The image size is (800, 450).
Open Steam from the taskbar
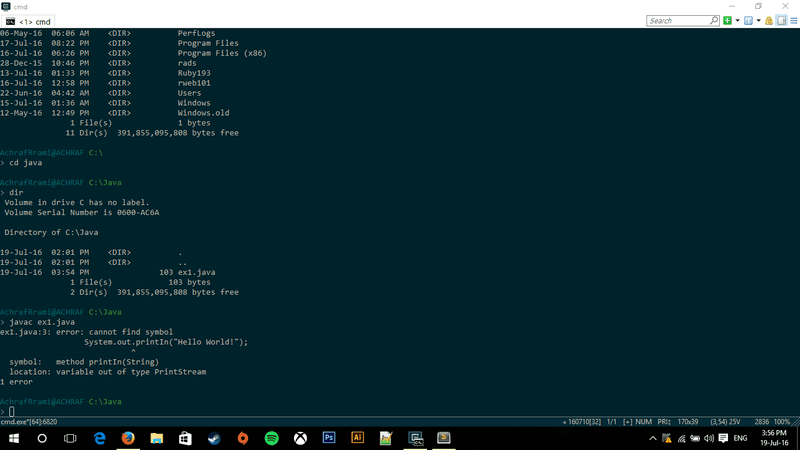tap(214, 438)
